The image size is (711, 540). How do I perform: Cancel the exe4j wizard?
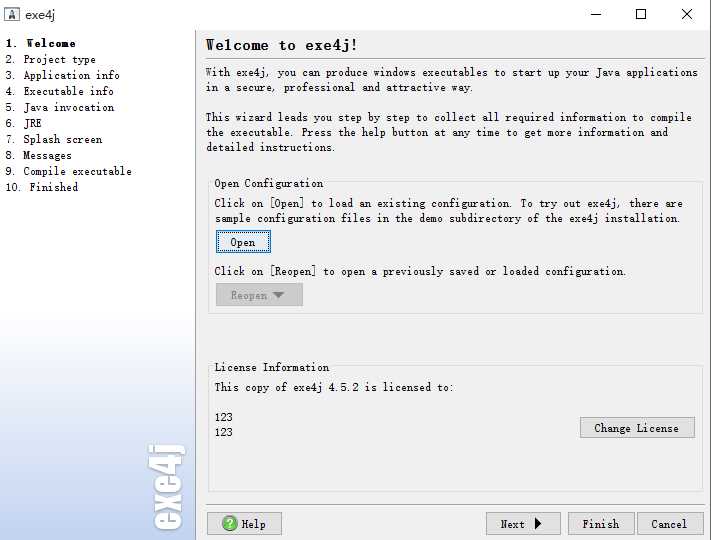click(669, 523)
